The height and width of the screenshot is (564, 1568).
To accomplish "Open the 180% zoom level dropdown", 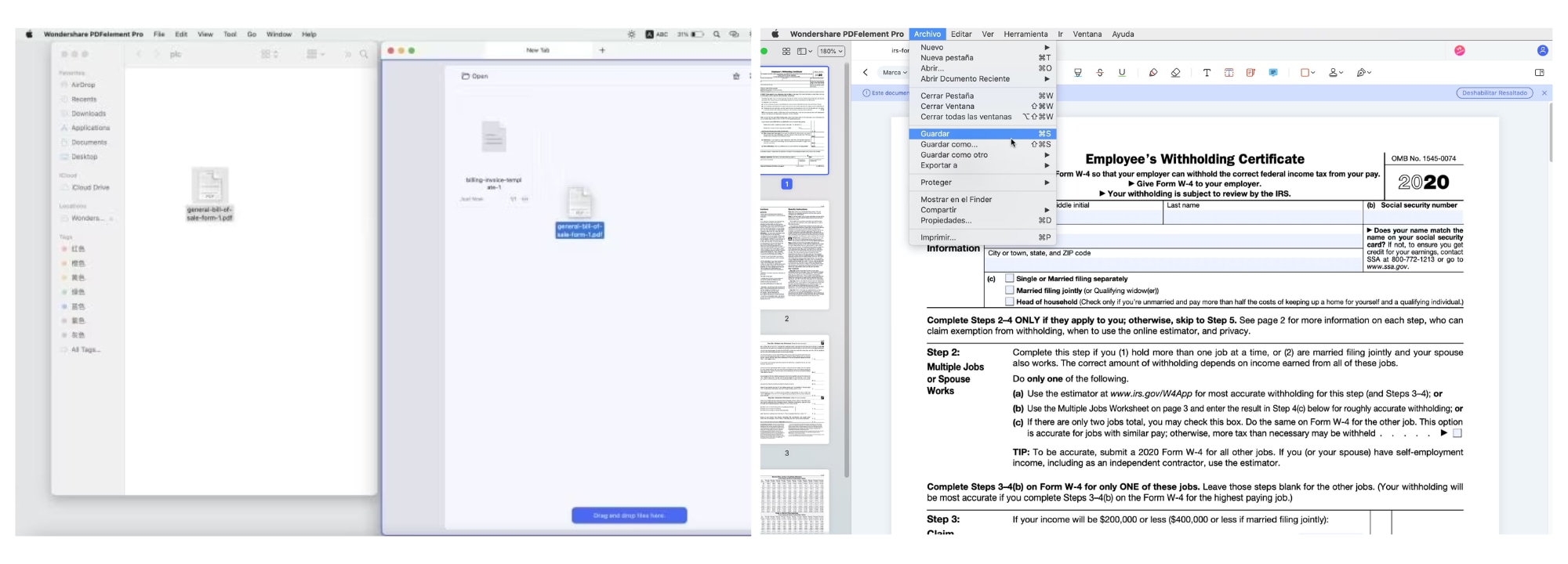I will click(x=831, y=51).
